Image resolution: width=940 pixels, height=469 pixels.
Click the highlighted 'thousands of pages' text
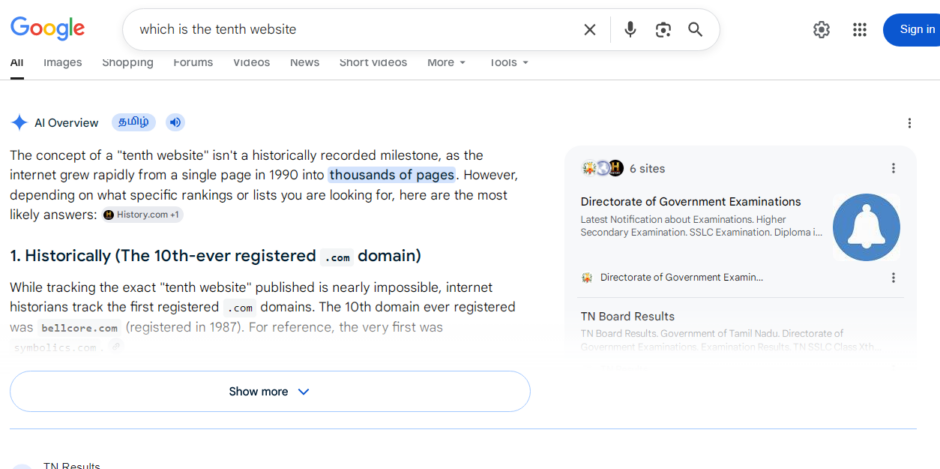(391, 175)
